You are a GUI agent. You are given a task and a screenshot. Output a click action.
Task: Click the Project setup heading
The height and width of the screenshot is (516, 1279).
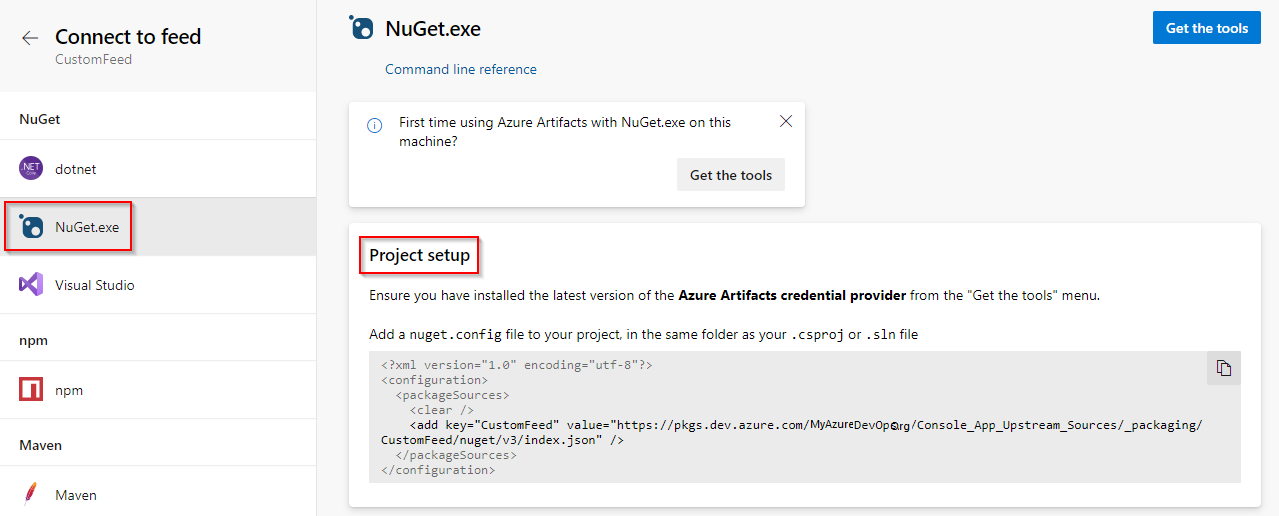[419, 255]
